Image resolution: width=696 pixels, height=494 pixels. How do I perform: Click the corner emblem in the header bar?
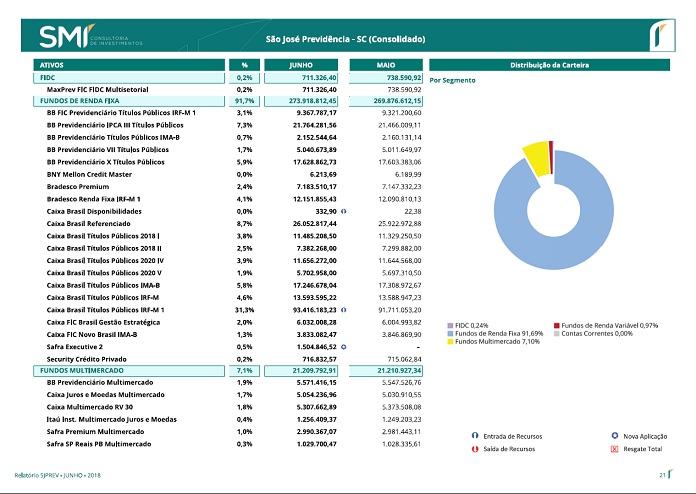pos(662,36)
